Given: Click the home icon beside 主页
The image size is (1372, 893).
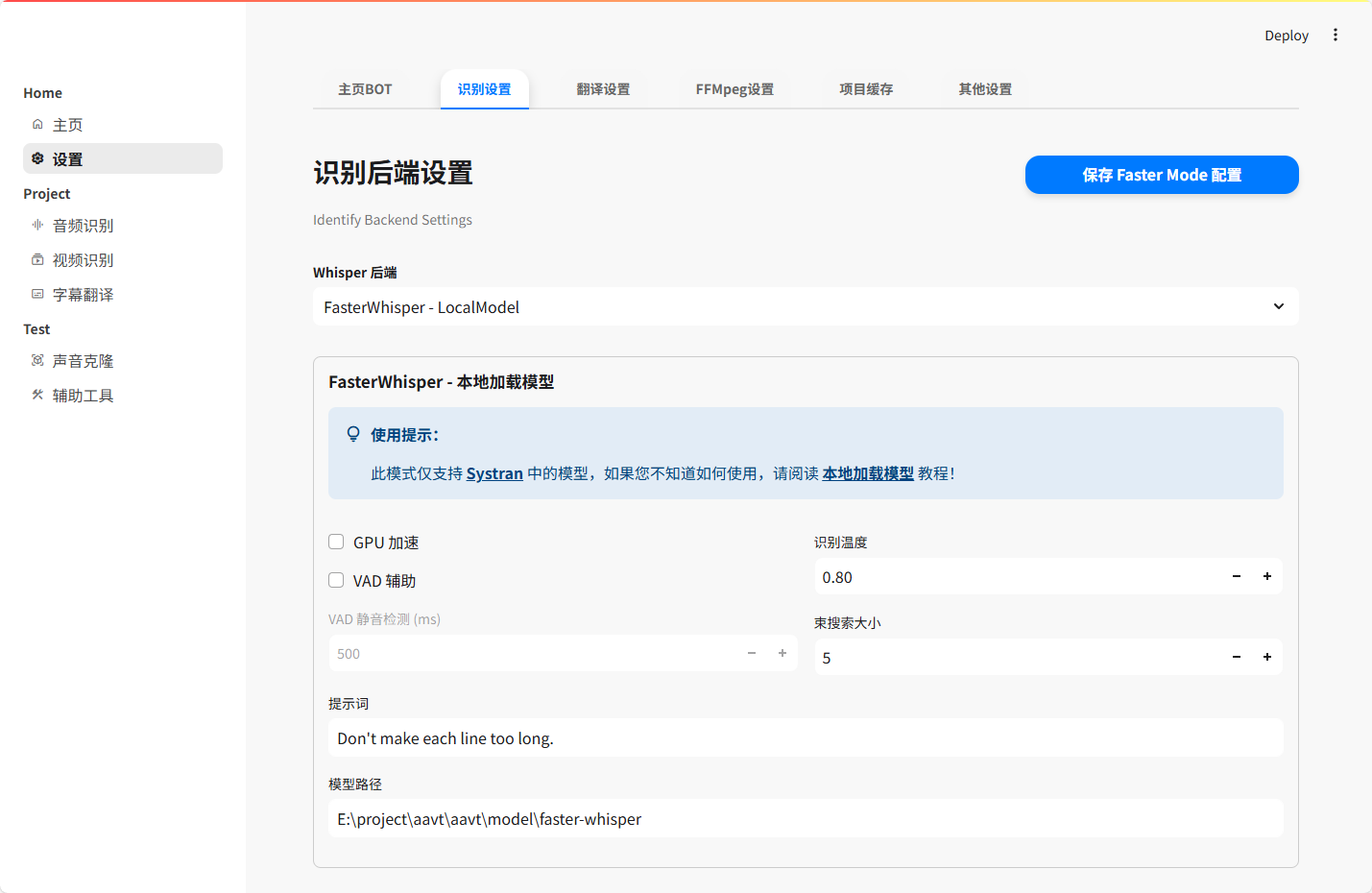Looking at the screenshot, I should 37,125.
